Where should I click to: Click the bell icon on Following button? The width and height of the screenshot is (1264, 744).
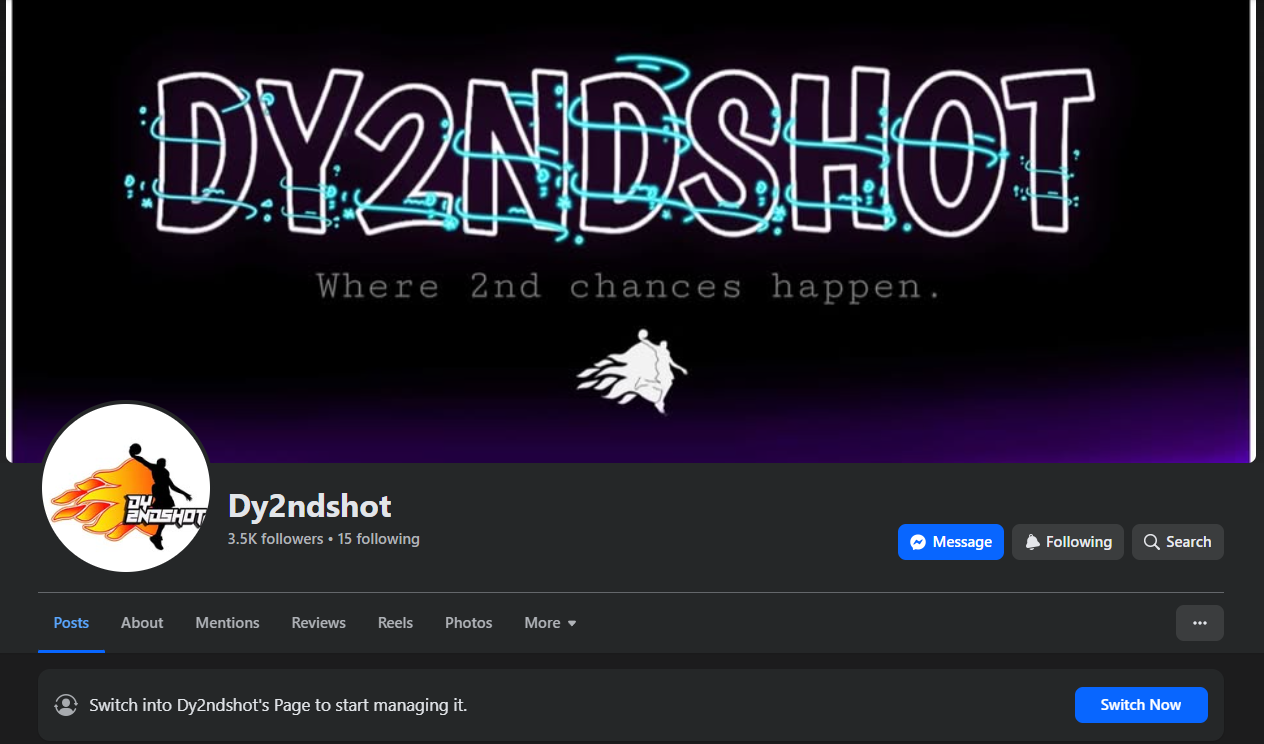[1033, 542]
